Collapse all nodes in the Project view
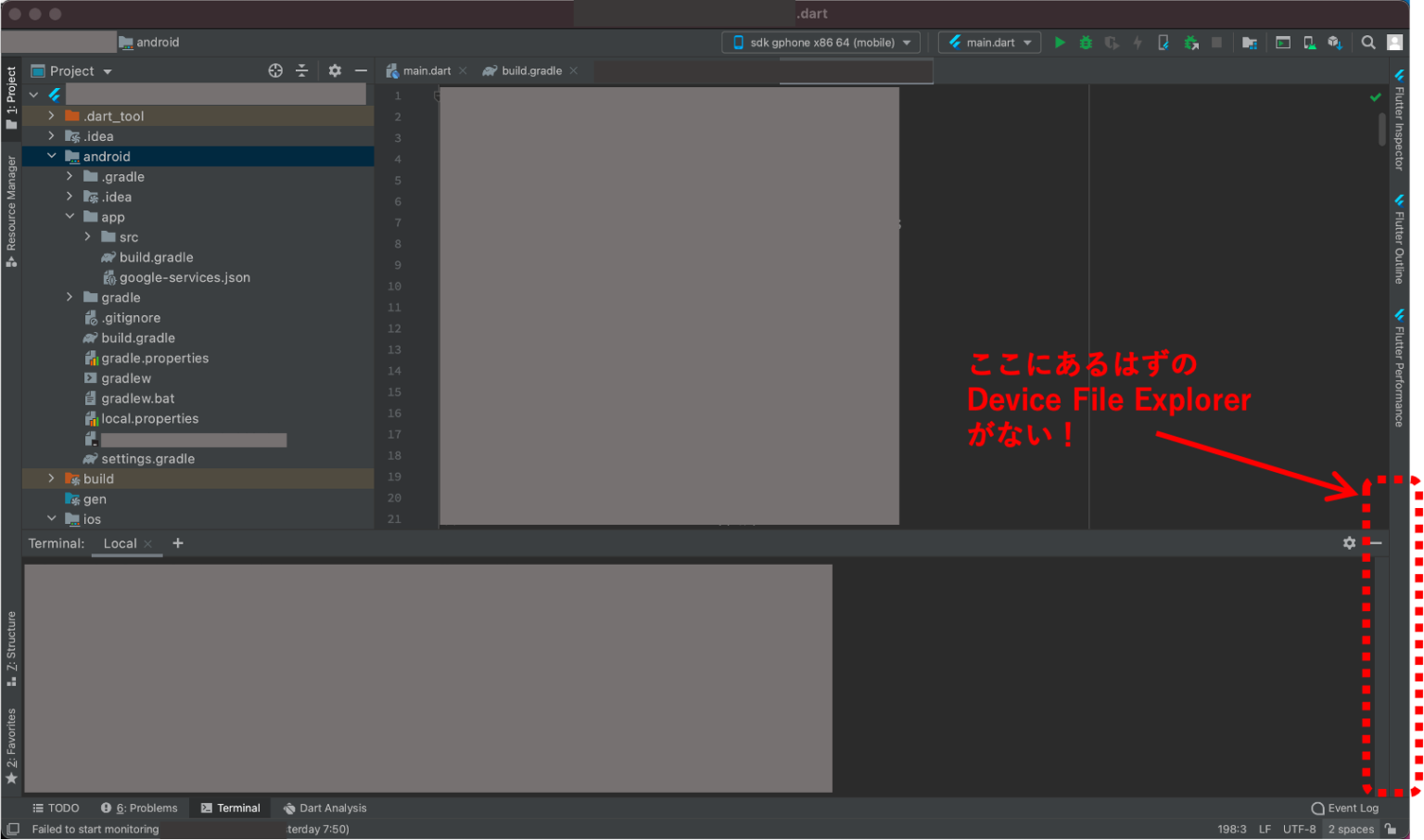1424x840 pixels. (x=301, y=70)
